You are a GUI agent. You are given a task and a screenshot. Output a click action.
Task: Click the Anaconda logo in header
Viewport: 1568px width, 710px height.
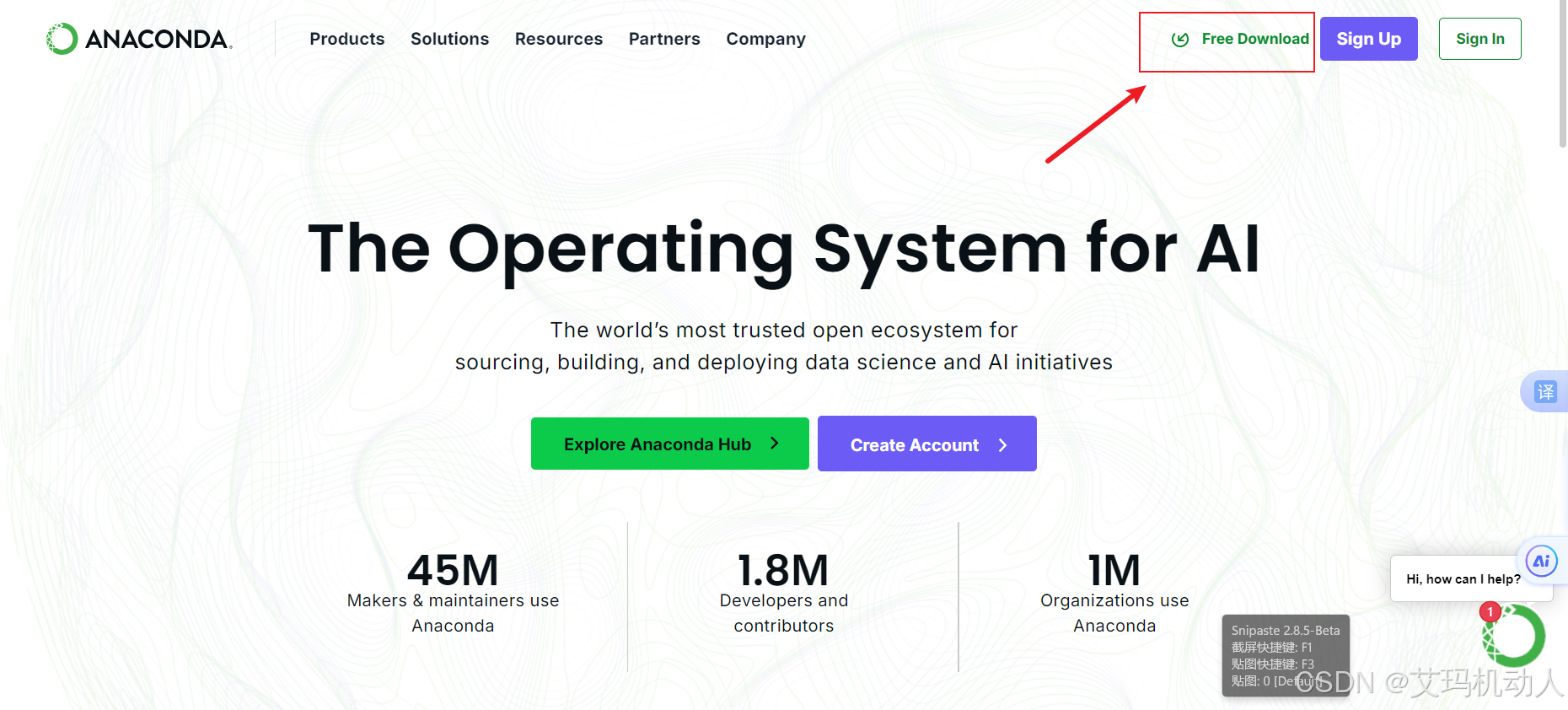point(139,39)
